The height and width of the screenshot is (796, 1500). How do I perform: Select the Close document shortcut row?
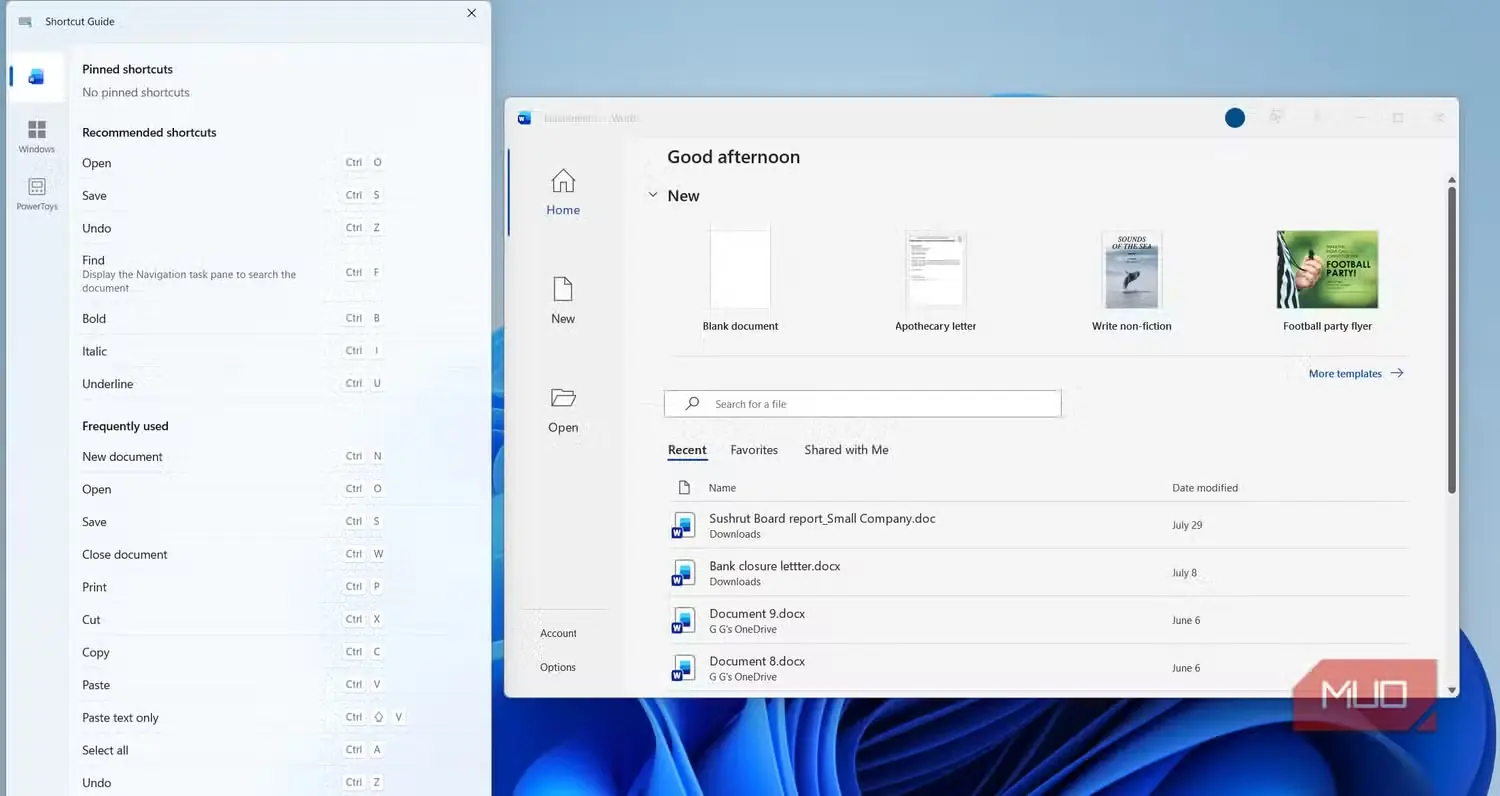tap(233, 554)
